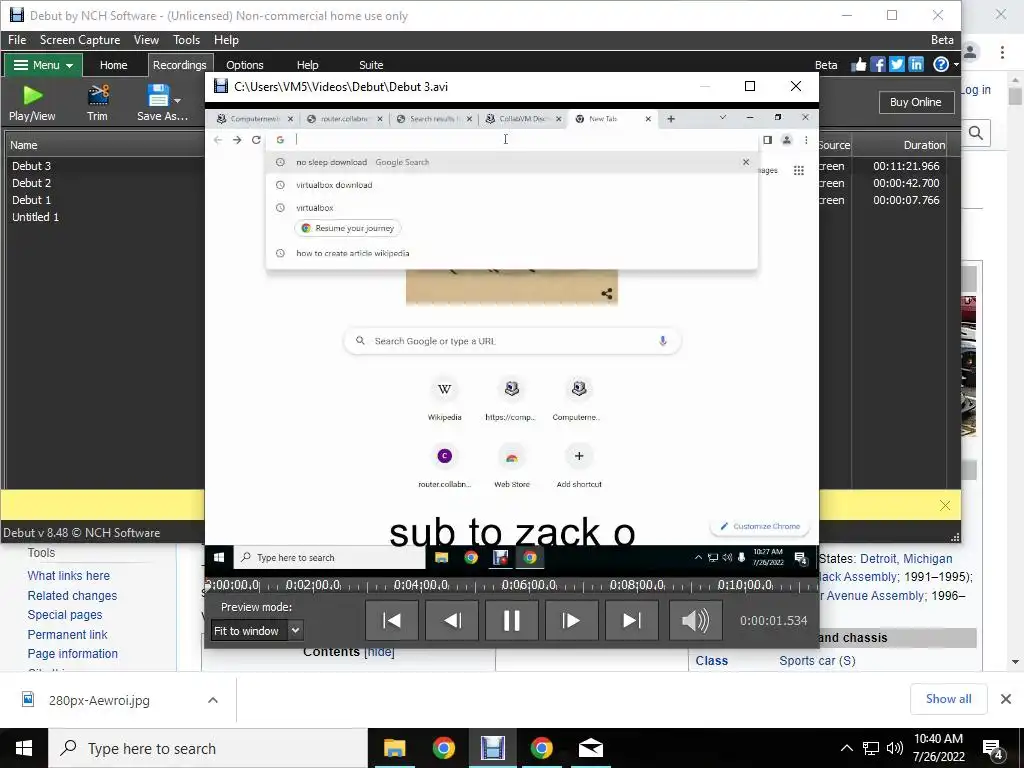Switch to the Options tab

coord(245,65)
